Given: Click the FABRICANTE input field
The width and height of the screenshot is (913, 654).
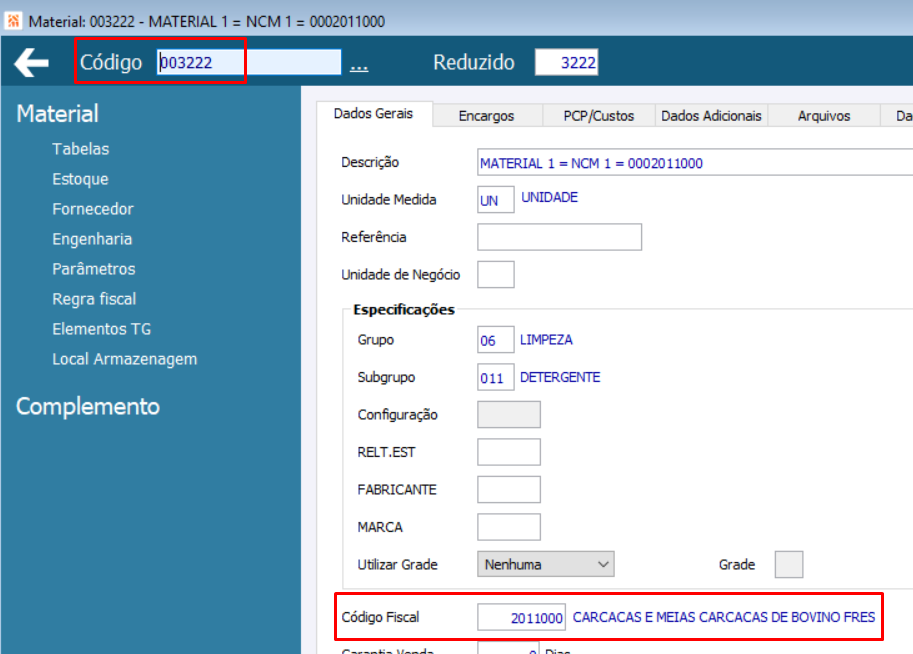Looking at the screenshot, I should [x=509, y=489].
